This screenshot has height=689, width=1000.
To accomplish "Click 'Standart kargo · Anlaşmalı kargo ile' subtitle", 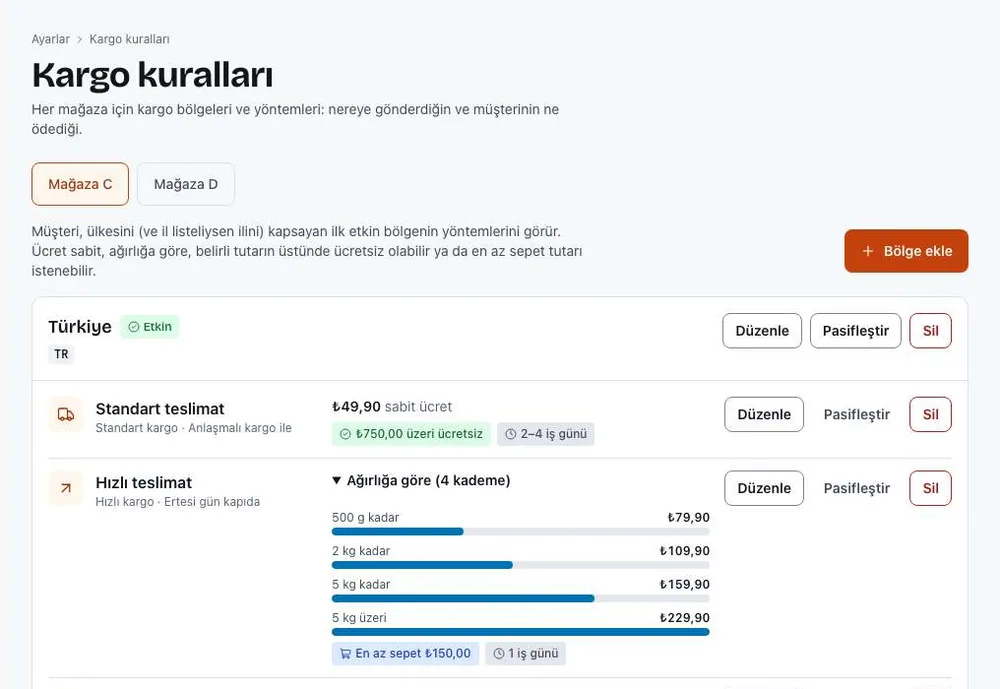I will pyautogui.click(x=193, y=428).
